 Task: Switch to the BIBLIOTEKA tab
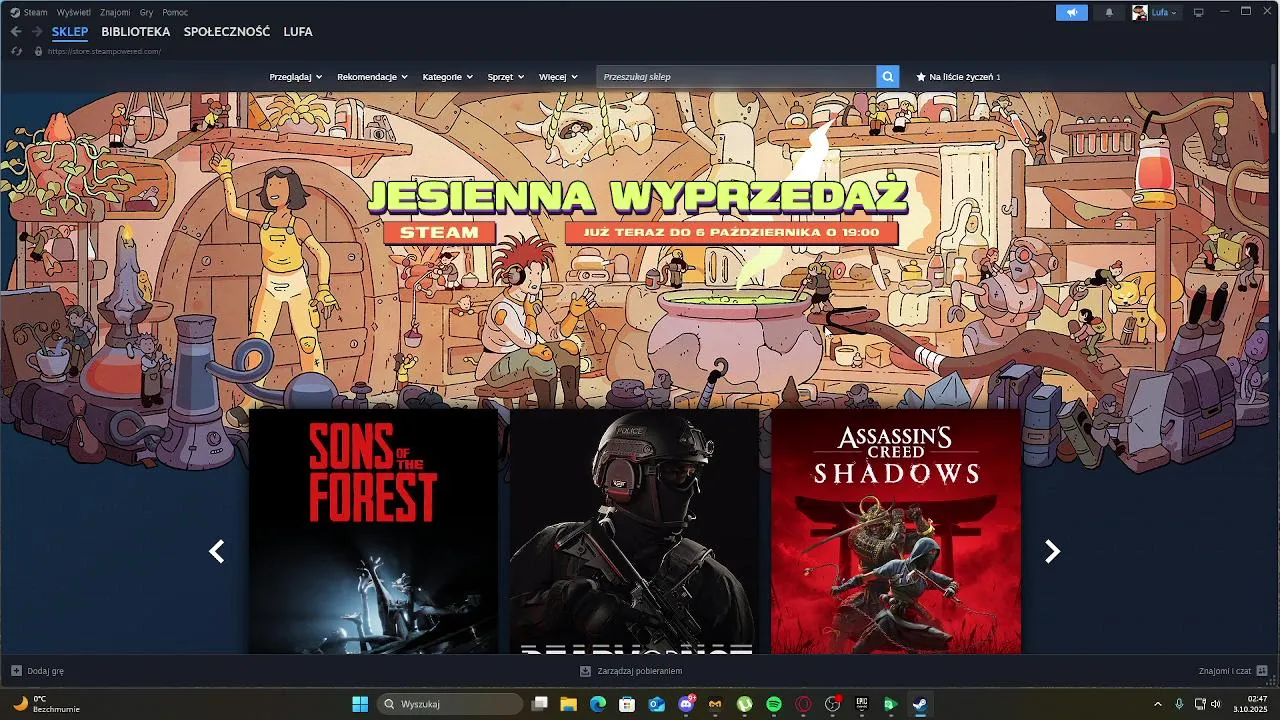click(x=136, y=32)
